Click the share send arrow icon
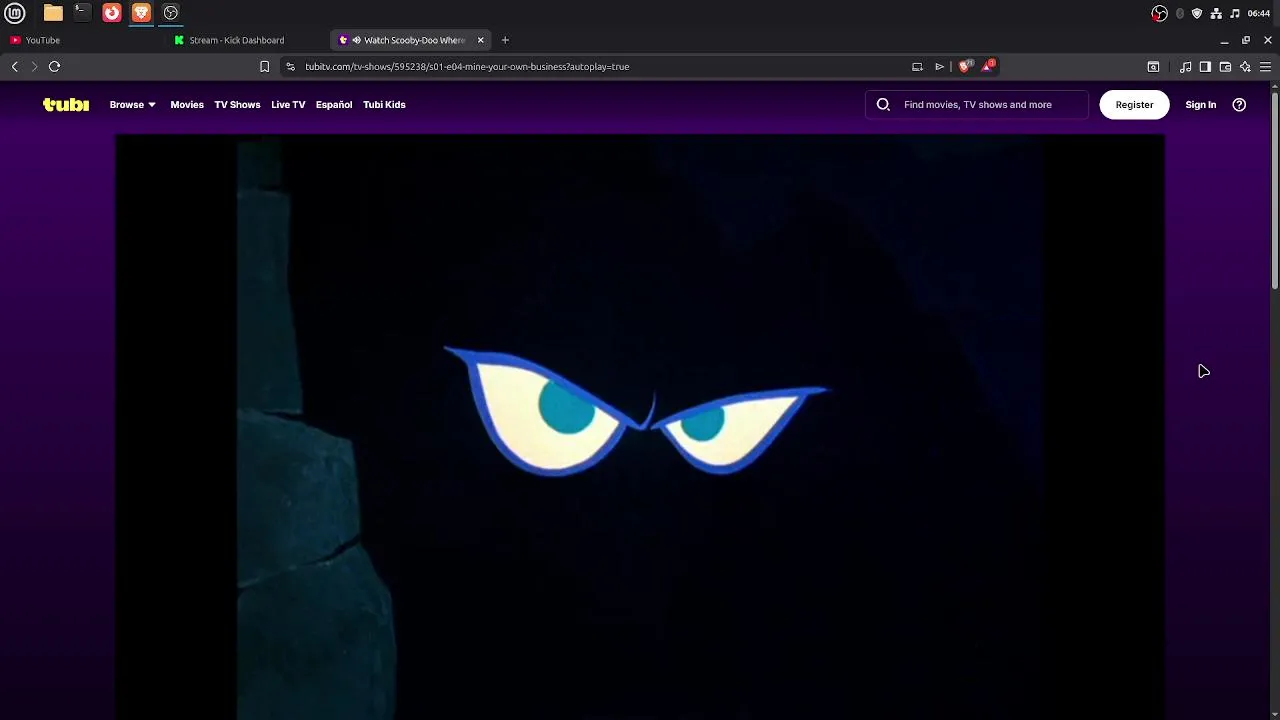1280x720 pixels. (939, 66)
